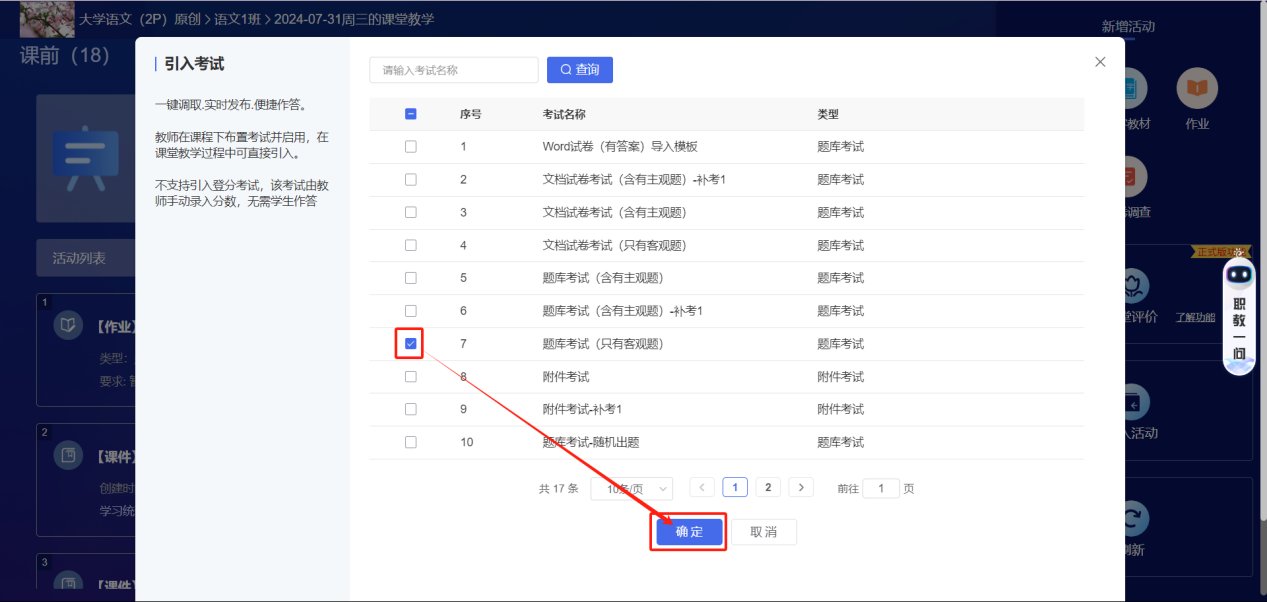Check the box for Word试卷 row 1

pos(411,147)
